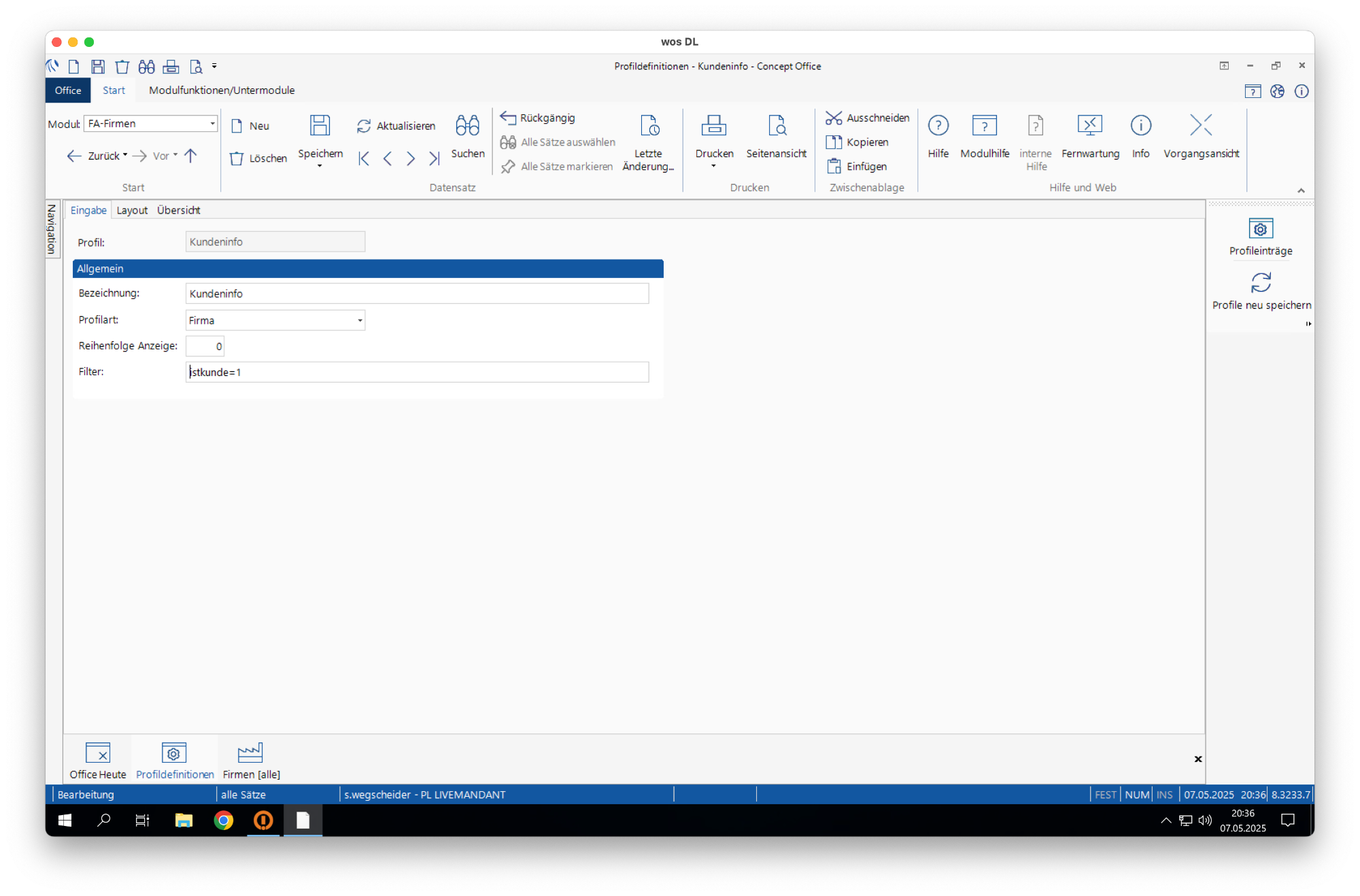Open File Explorer from the taskbar
The height and width of the screenshot is (896, 1360).
click(184, 821)
